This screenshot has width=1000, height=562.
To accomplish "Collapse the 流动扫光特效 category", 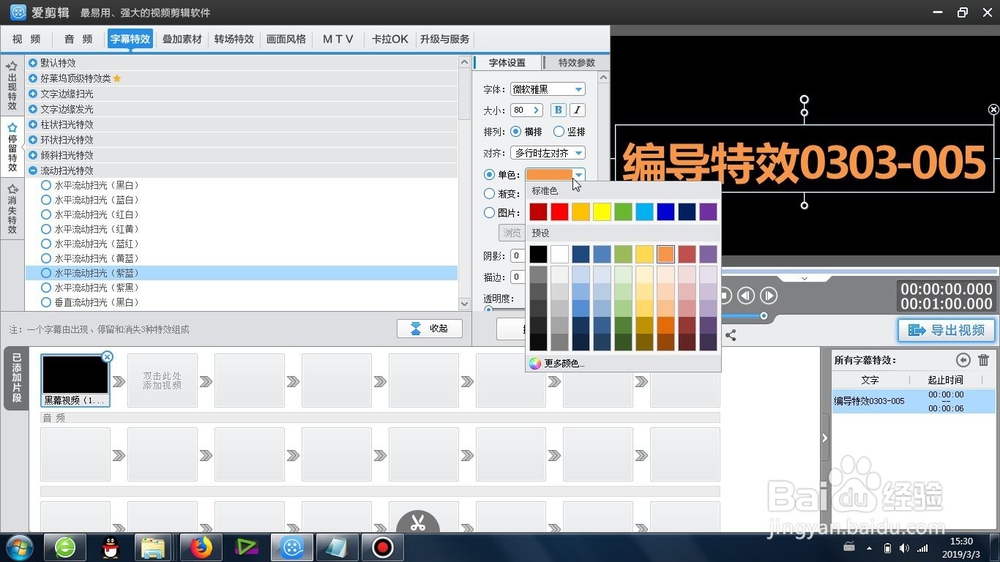I will pos(33,170).
